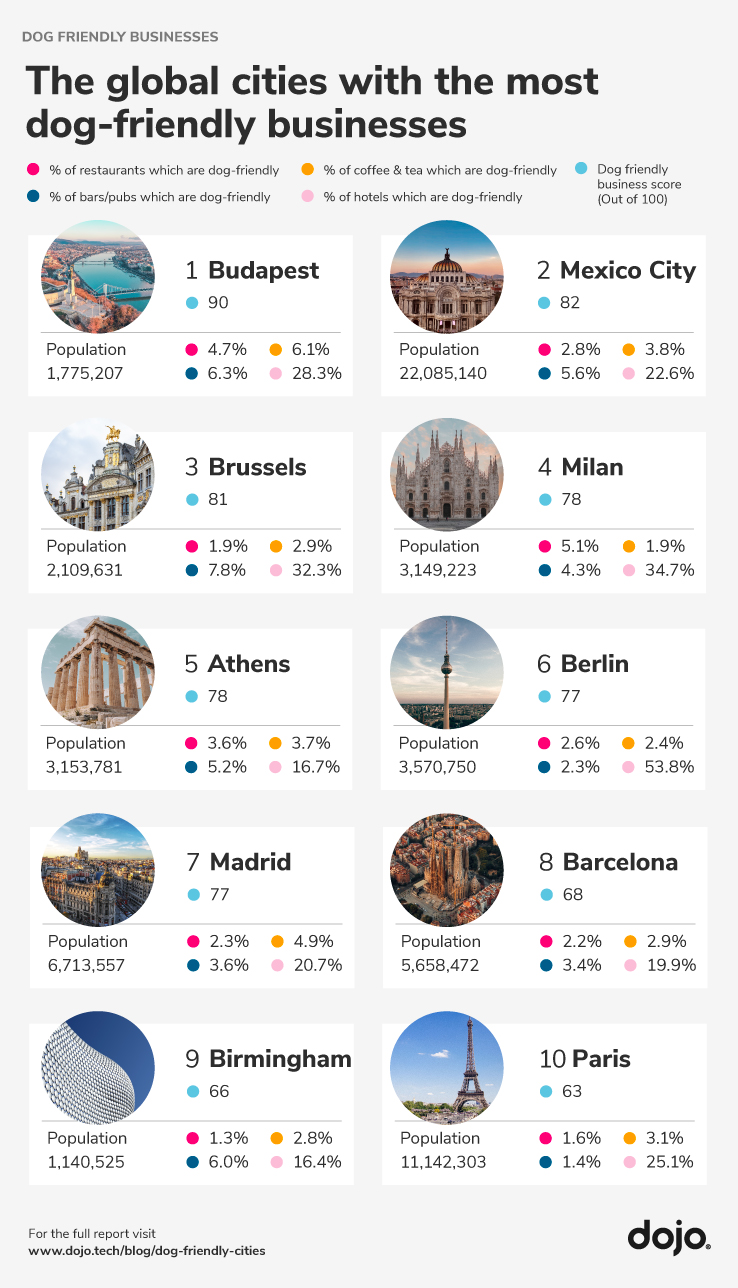The image size is (738, 1288).
Task: Open the Paris Eiffel Tower image
Action: pyautogui.click(x=446, y=1066)
